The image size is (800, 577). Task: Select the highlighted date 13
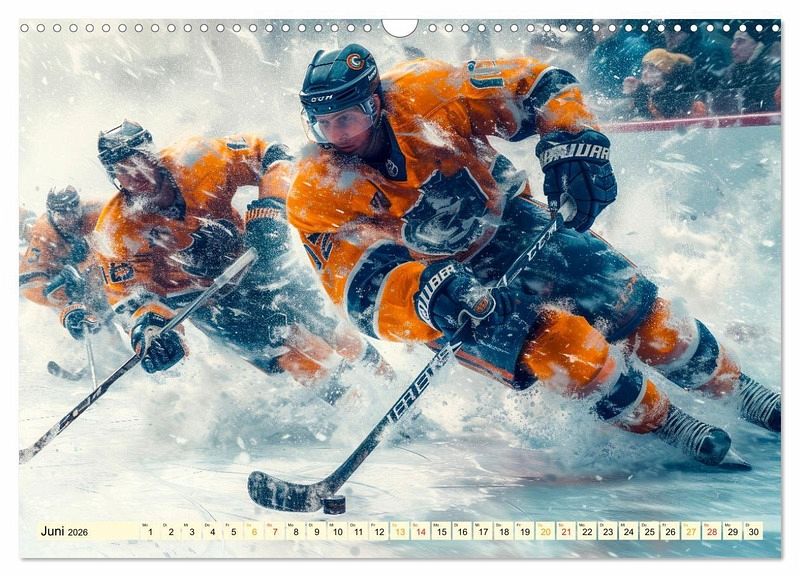400,531
